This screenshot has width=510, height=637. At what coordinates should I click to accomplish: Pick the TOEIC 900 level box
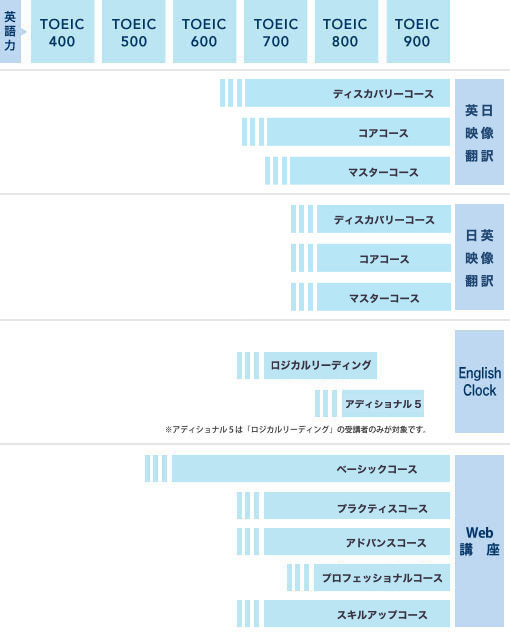(418, 31)
